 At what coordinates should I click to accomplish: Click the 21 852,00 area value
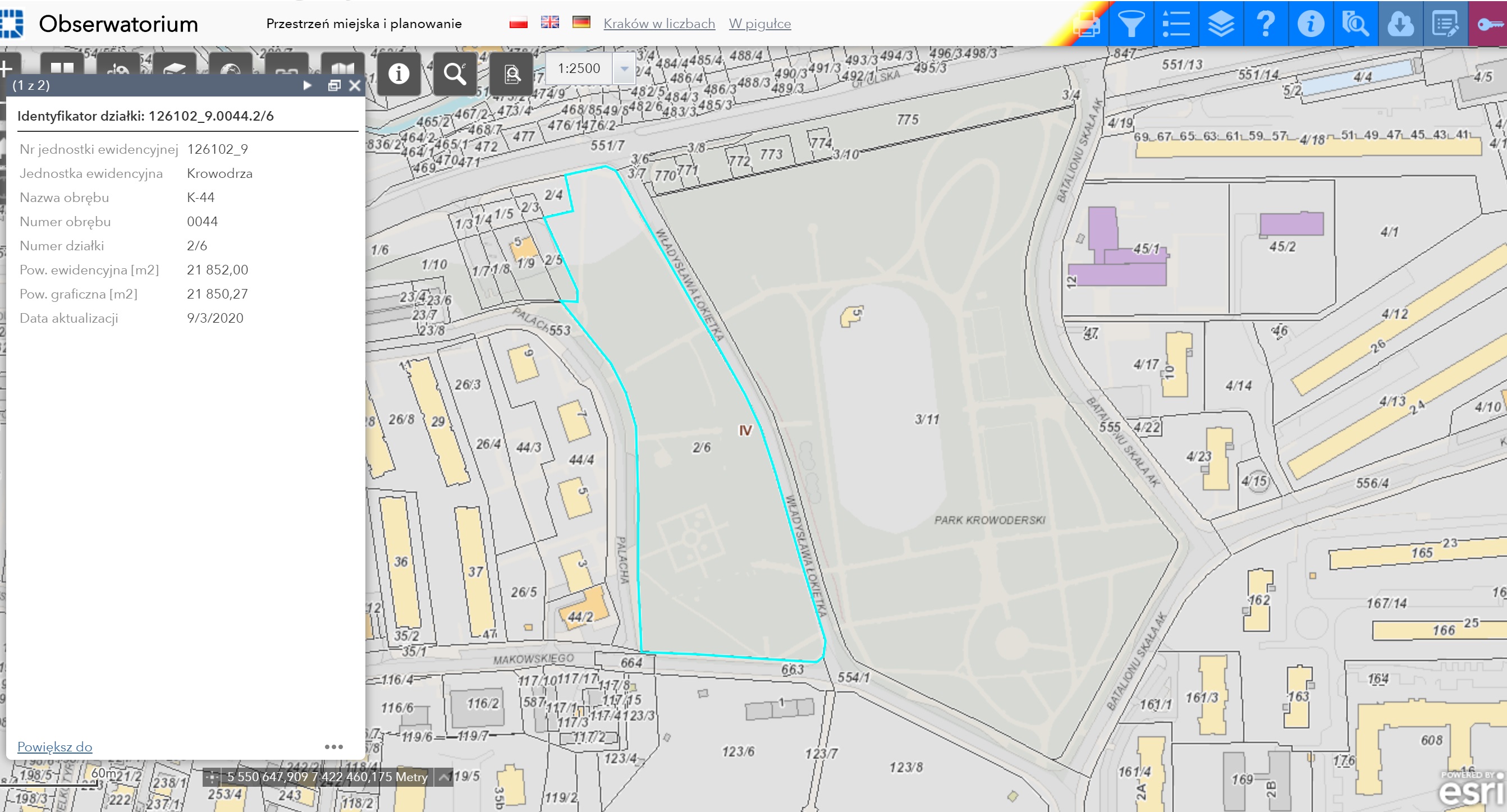click(x=218, y=270)
